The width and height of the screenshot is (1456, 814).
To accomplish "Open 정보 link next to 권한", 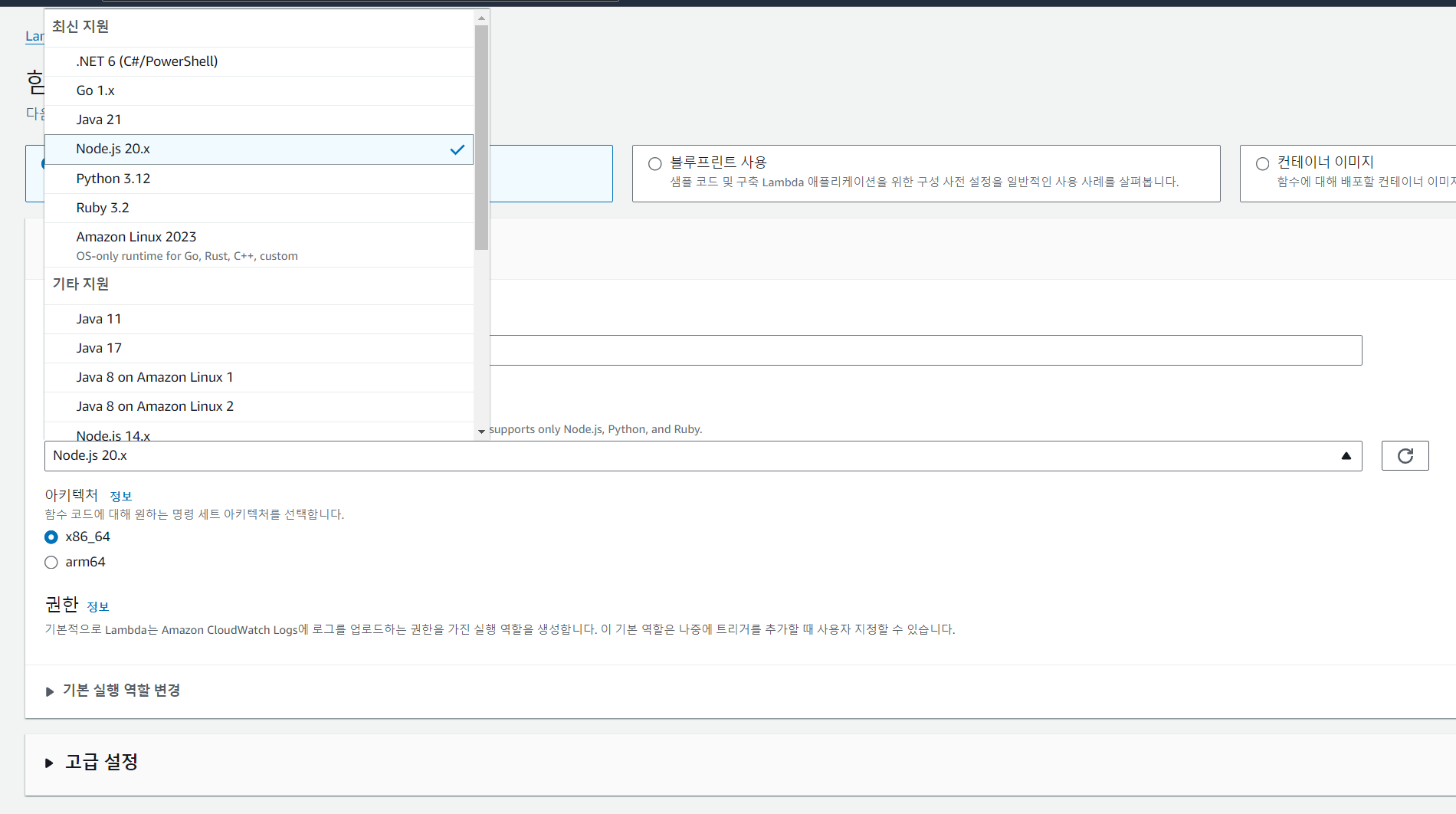I will (x=98, y=607).
